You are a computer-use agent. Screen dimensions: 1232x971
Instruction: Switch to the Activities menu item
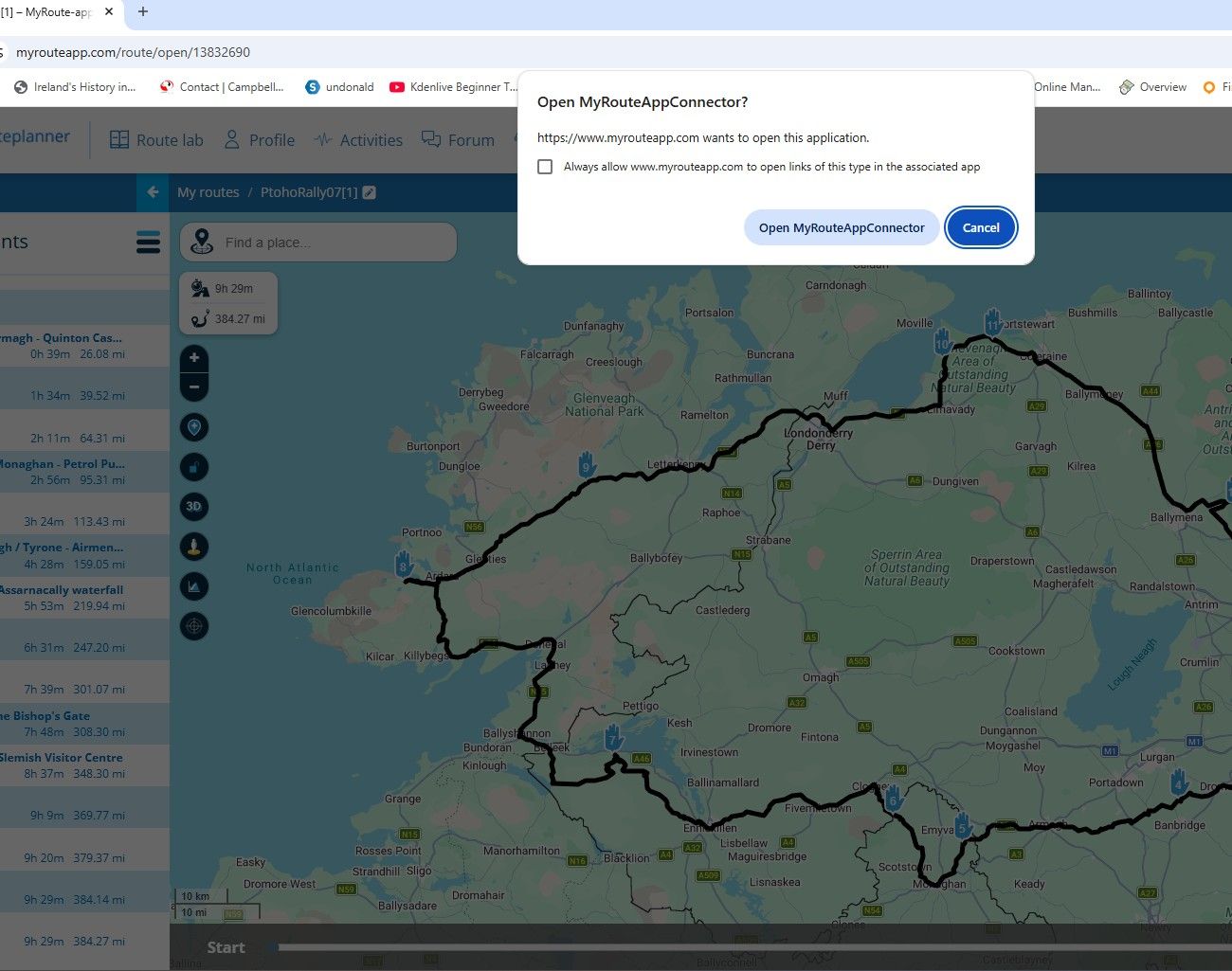tap(358, 140)
